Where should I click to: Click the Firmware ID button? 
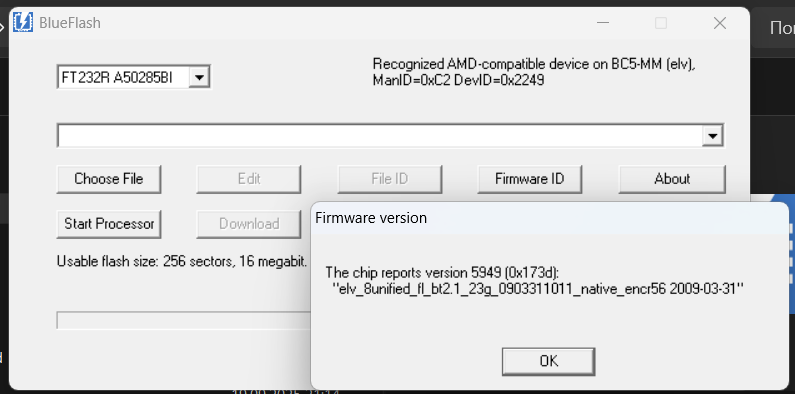[x=530, y=179]
